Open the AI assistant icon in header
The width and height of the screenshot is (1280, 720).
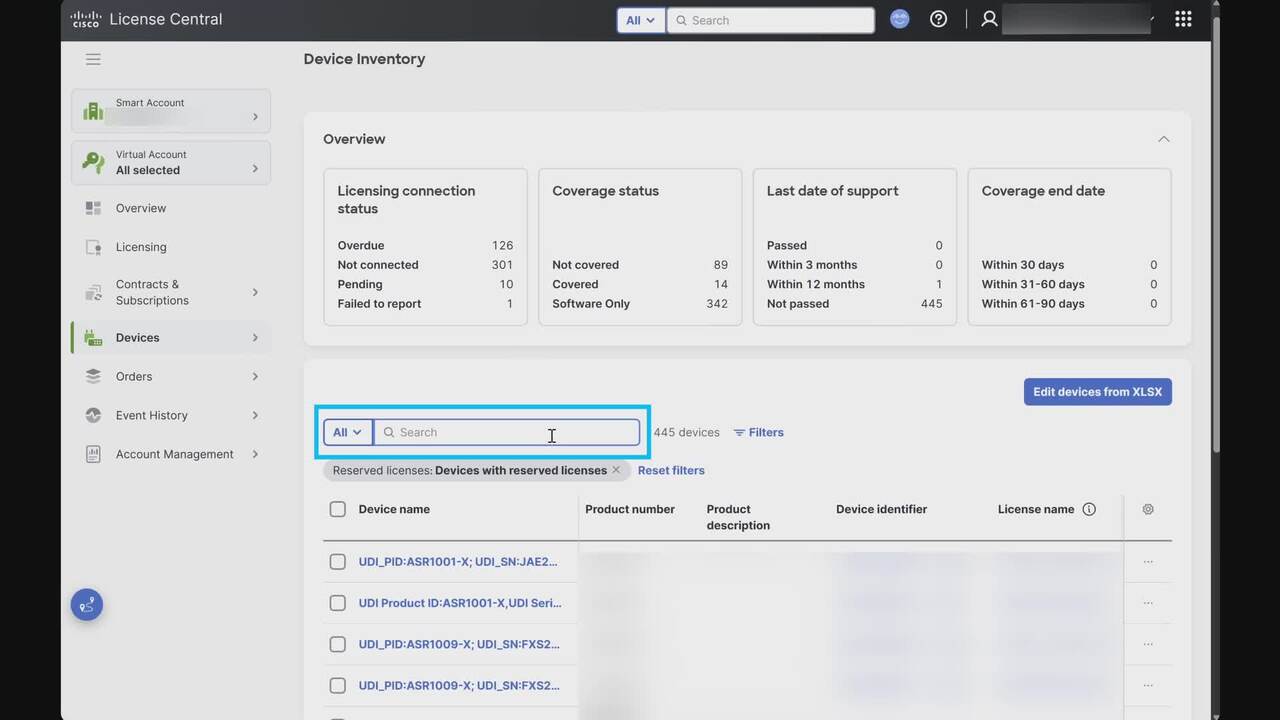(900, 19)
